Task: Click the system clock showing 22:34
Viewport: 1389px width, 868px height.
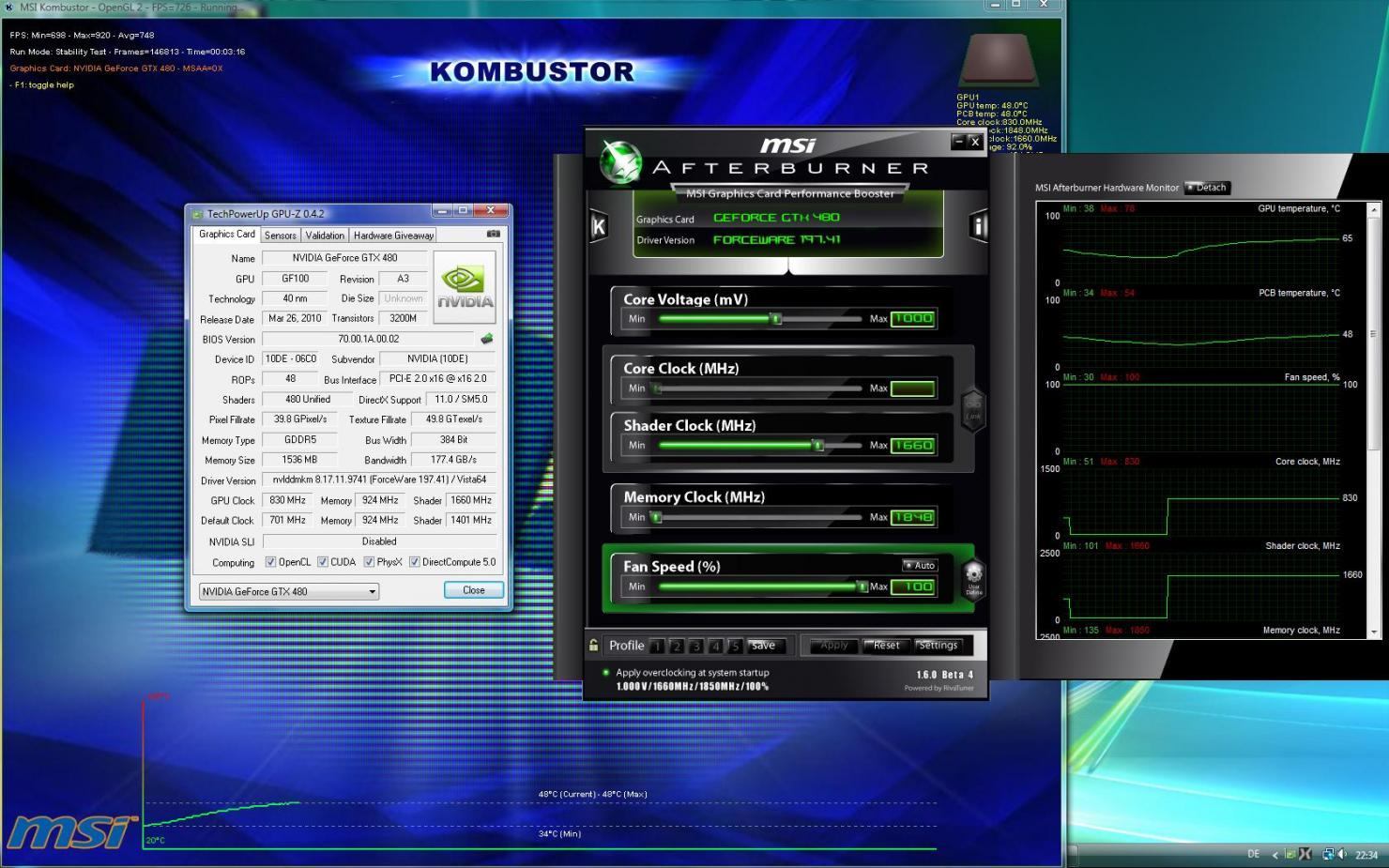Action: (1366, 855)
